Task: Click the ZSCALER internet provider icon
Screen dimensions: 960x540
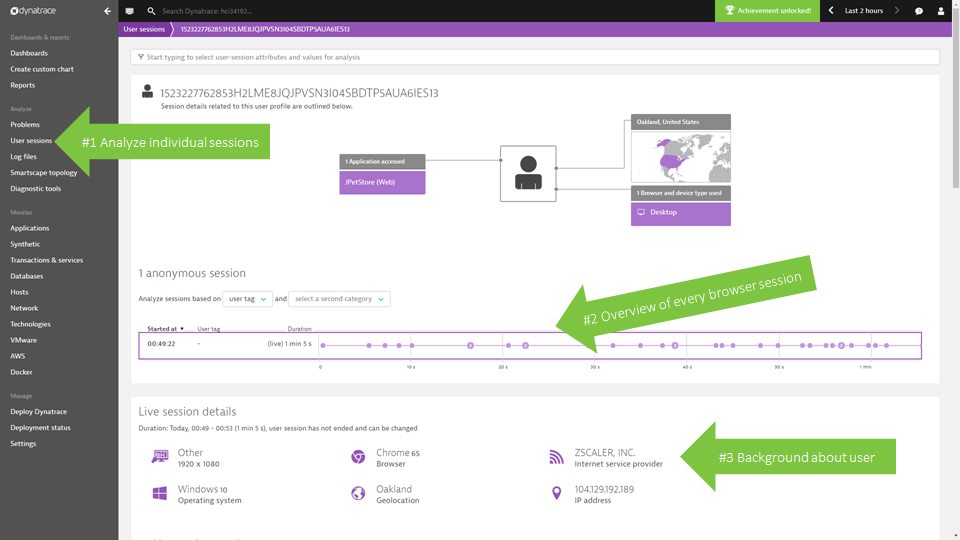Action: click(556, 457)
